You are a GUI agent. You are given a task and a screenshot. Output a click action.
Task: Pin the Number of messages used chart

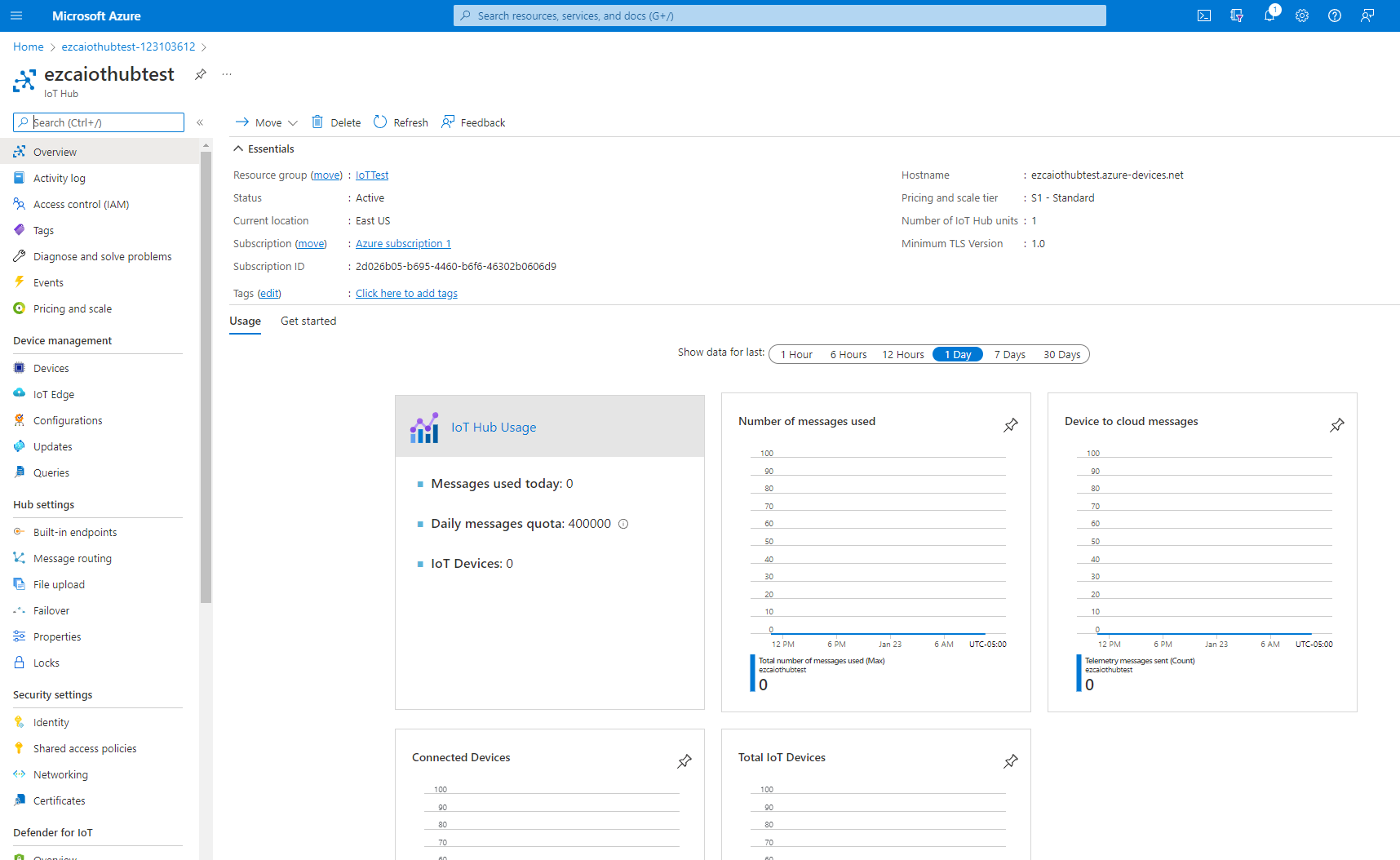(1011, 425)
